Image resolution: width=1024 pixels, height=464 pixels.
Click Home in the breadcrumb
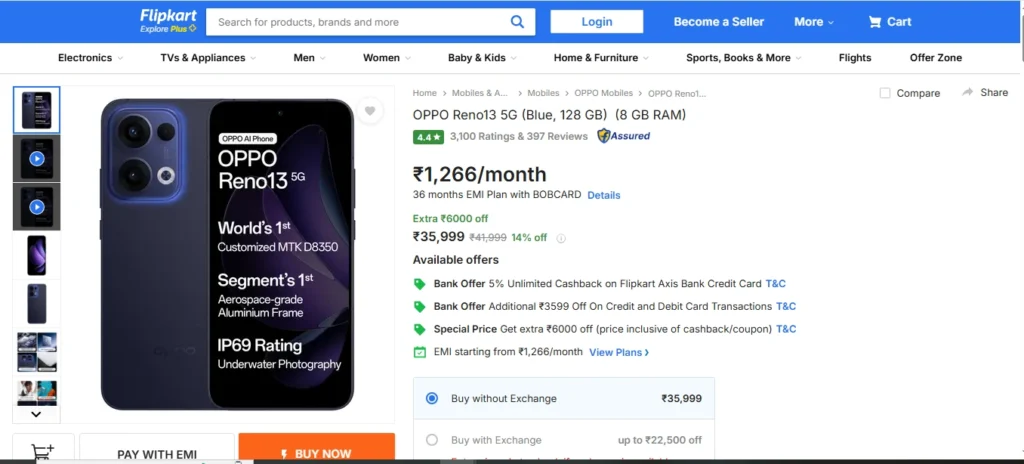pos(424,93)
